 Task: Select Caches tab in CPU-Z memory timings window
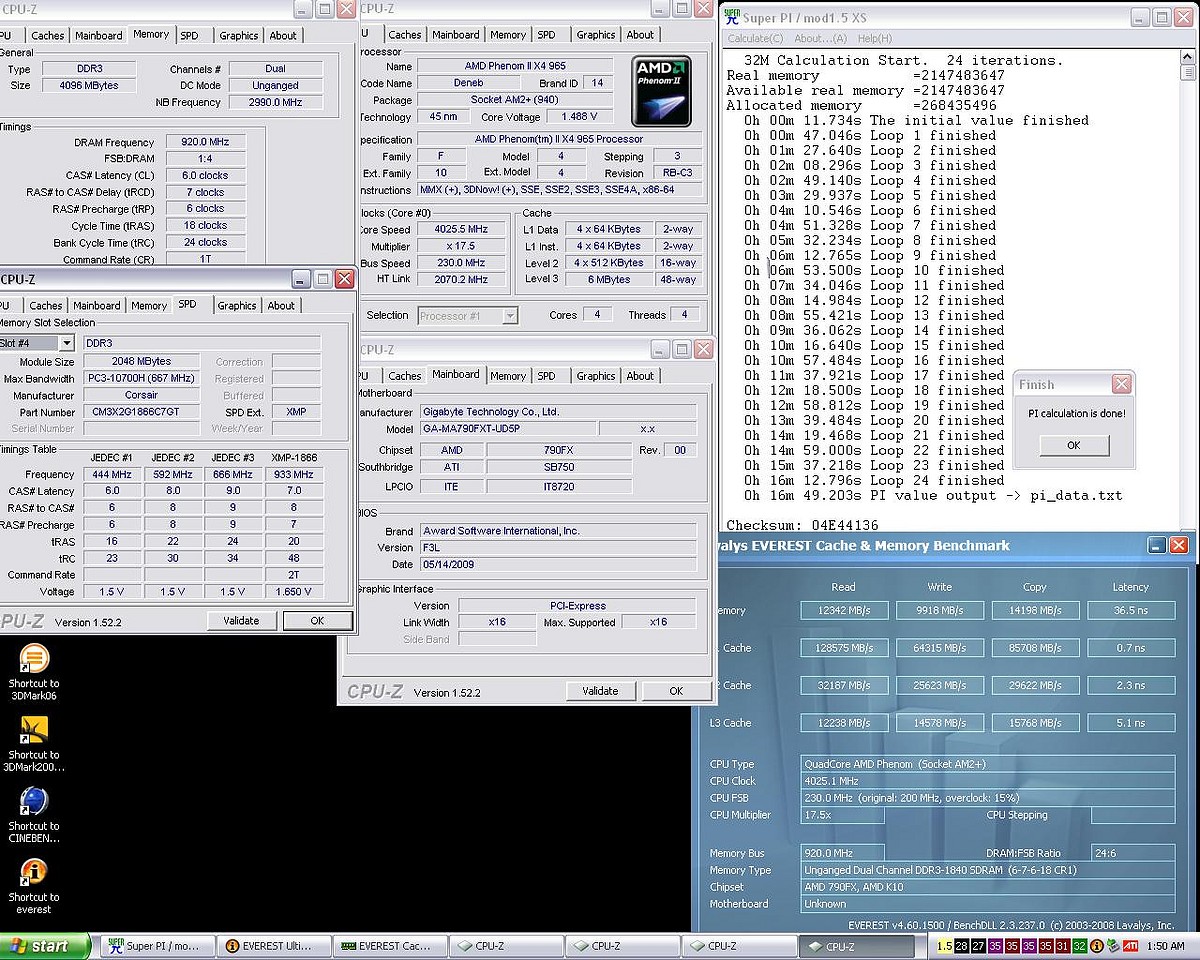point(47,35)
